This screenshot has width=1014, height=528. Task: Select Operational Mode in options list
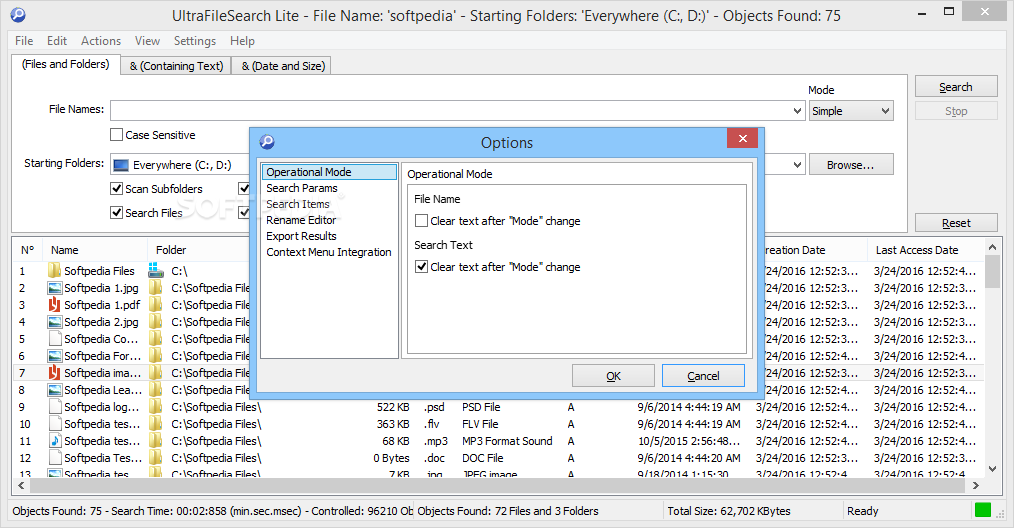click(329, 172)
